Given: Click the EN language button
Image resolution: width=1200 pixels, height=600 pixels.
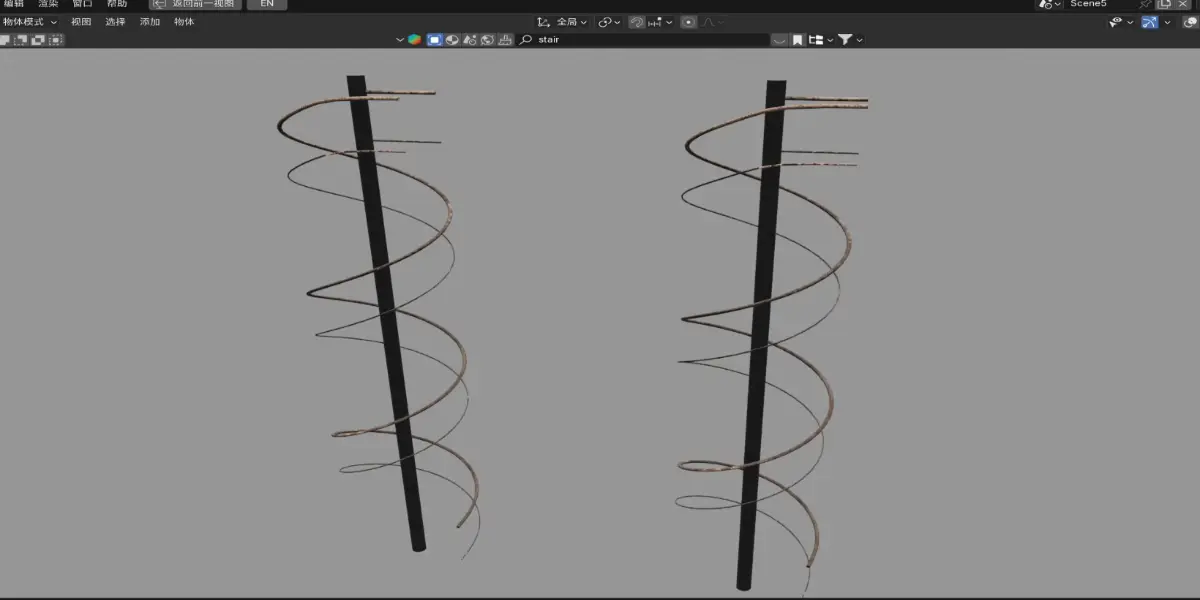Looking at the screenshot, I should point(267,4).
